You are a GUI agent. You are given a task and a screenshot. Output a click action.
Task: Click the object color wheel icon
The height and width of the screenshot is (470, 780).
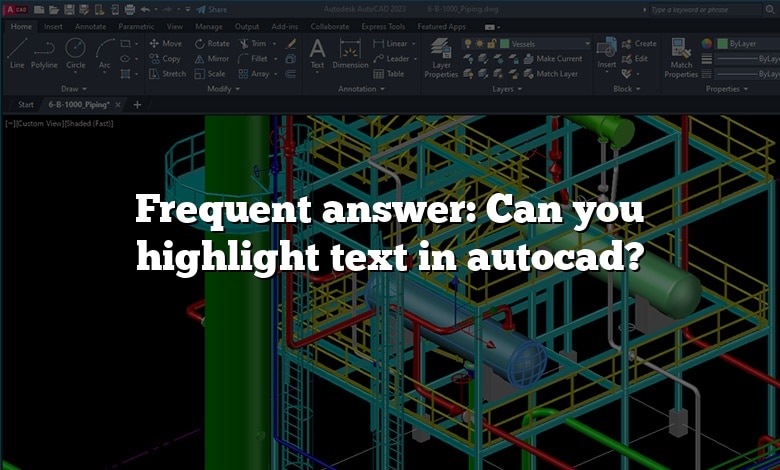707,44
